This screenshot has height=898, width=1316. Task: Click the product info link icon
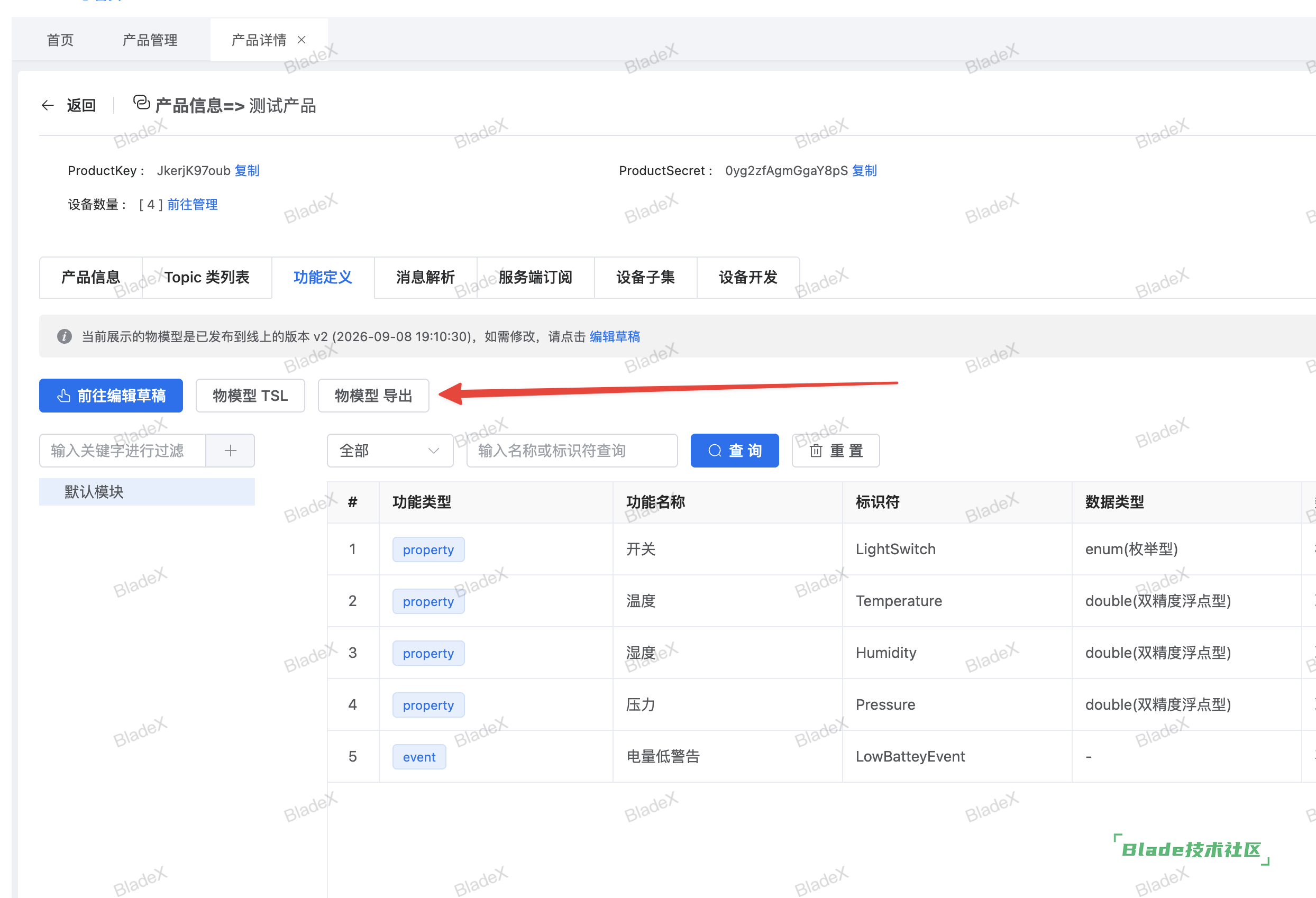coord(142,103)
